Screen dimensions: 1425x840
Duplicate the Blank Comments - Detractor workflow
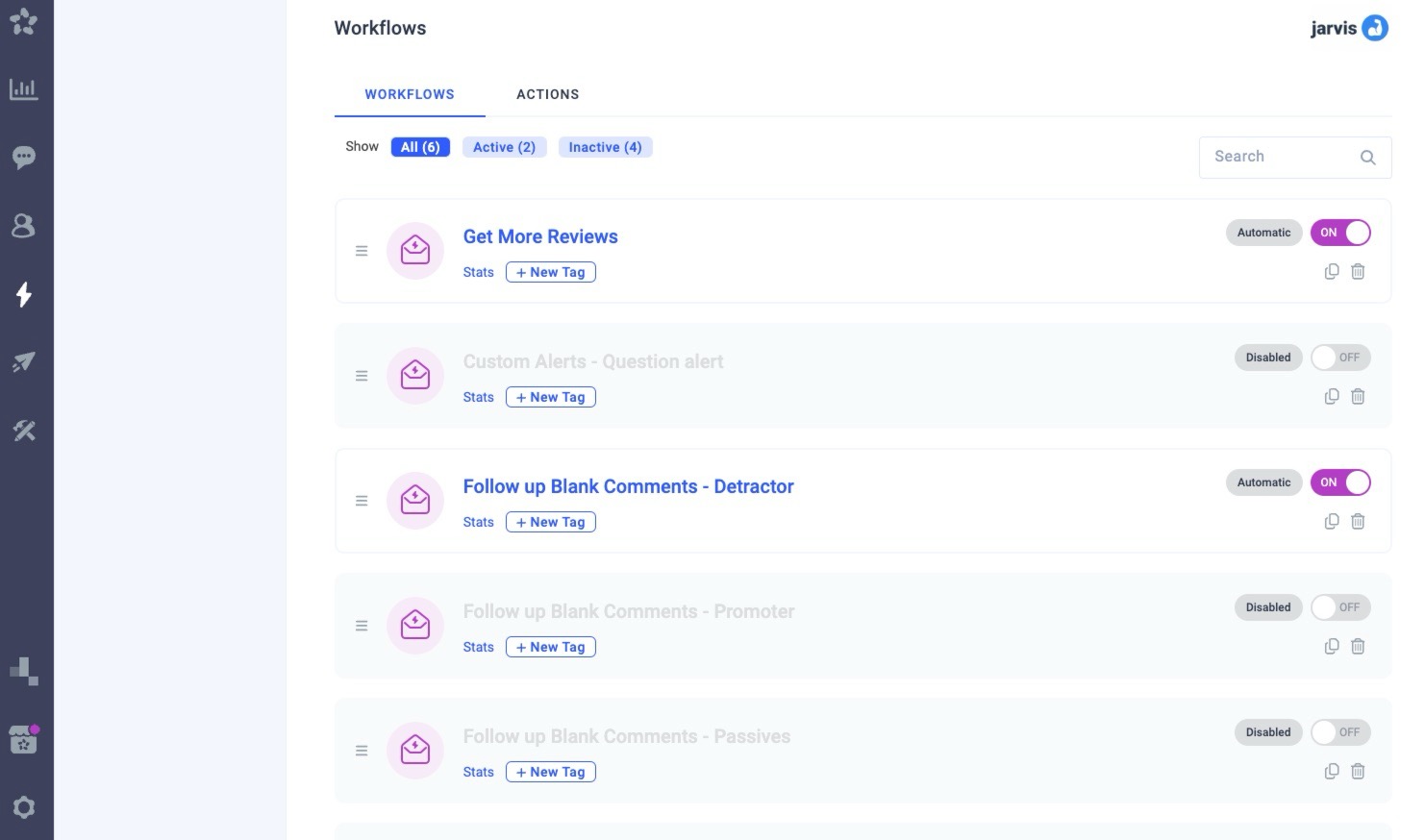click(x=1332, y=521)
